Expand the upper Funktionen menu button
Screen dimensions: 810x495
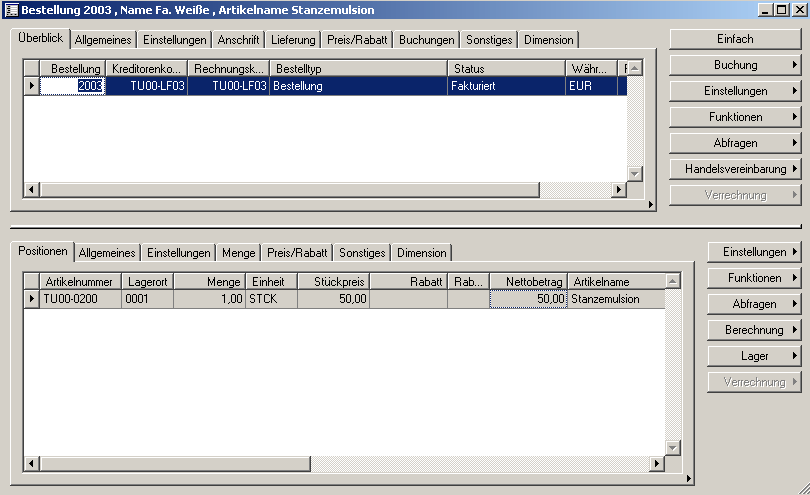[735, 117]
